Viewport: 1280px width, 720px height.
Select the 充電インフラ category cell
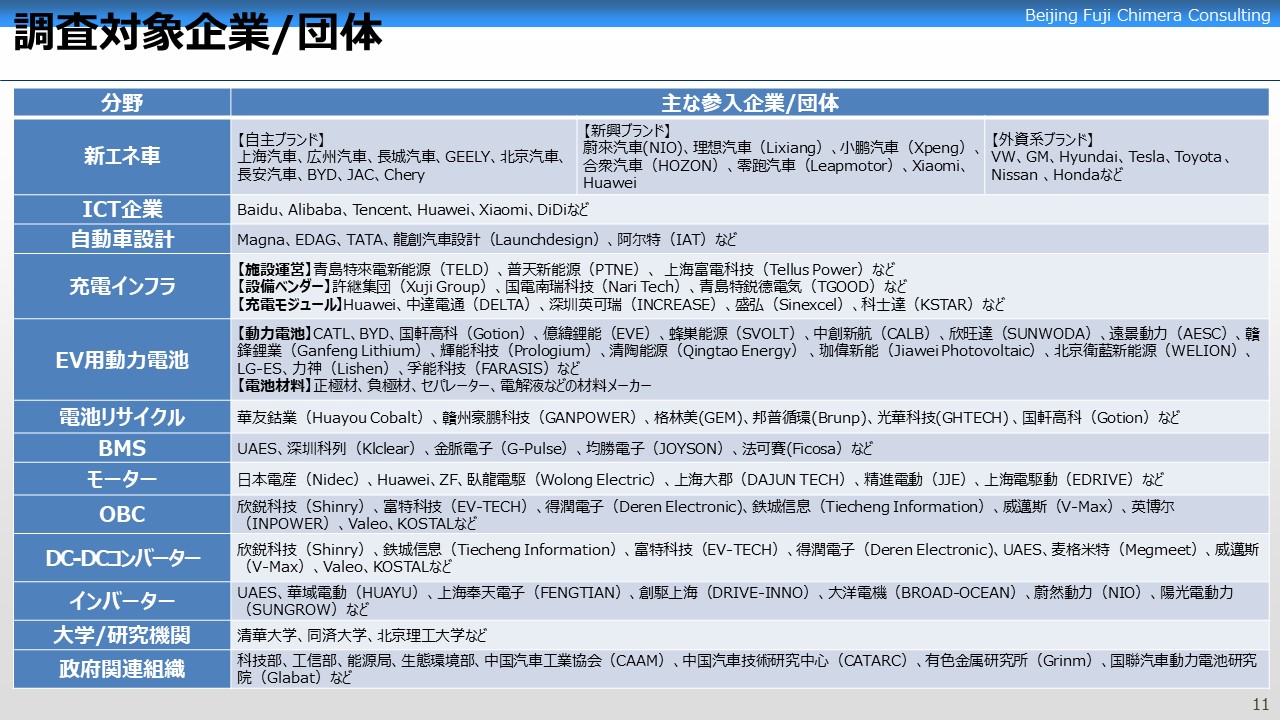click(122, 286)
